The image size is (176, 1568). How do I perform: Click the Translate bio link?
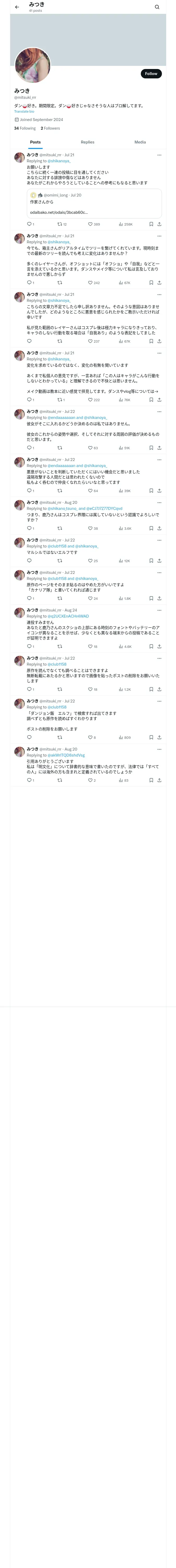(24, 111)
